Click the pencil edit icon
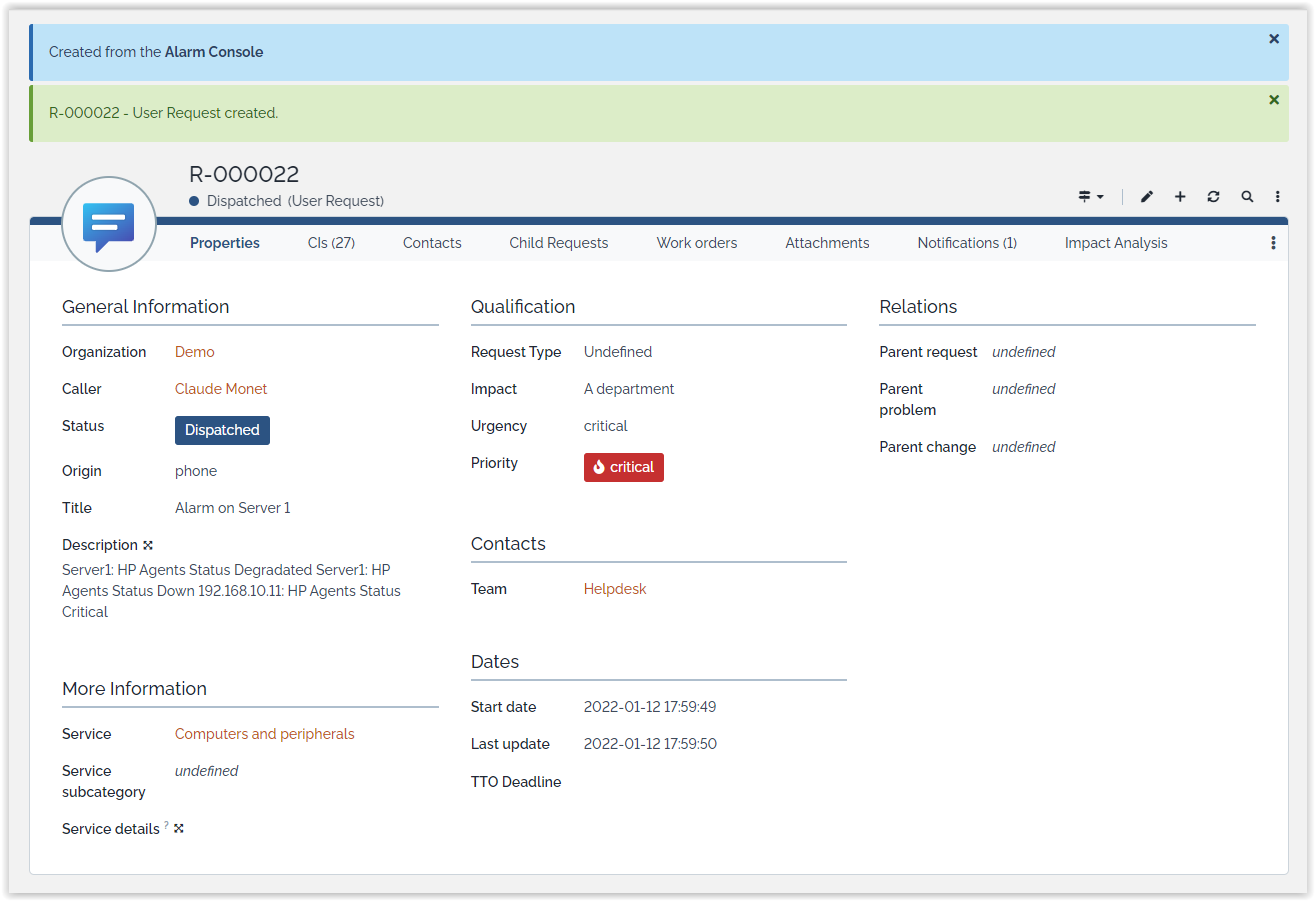 [1146, 197]
